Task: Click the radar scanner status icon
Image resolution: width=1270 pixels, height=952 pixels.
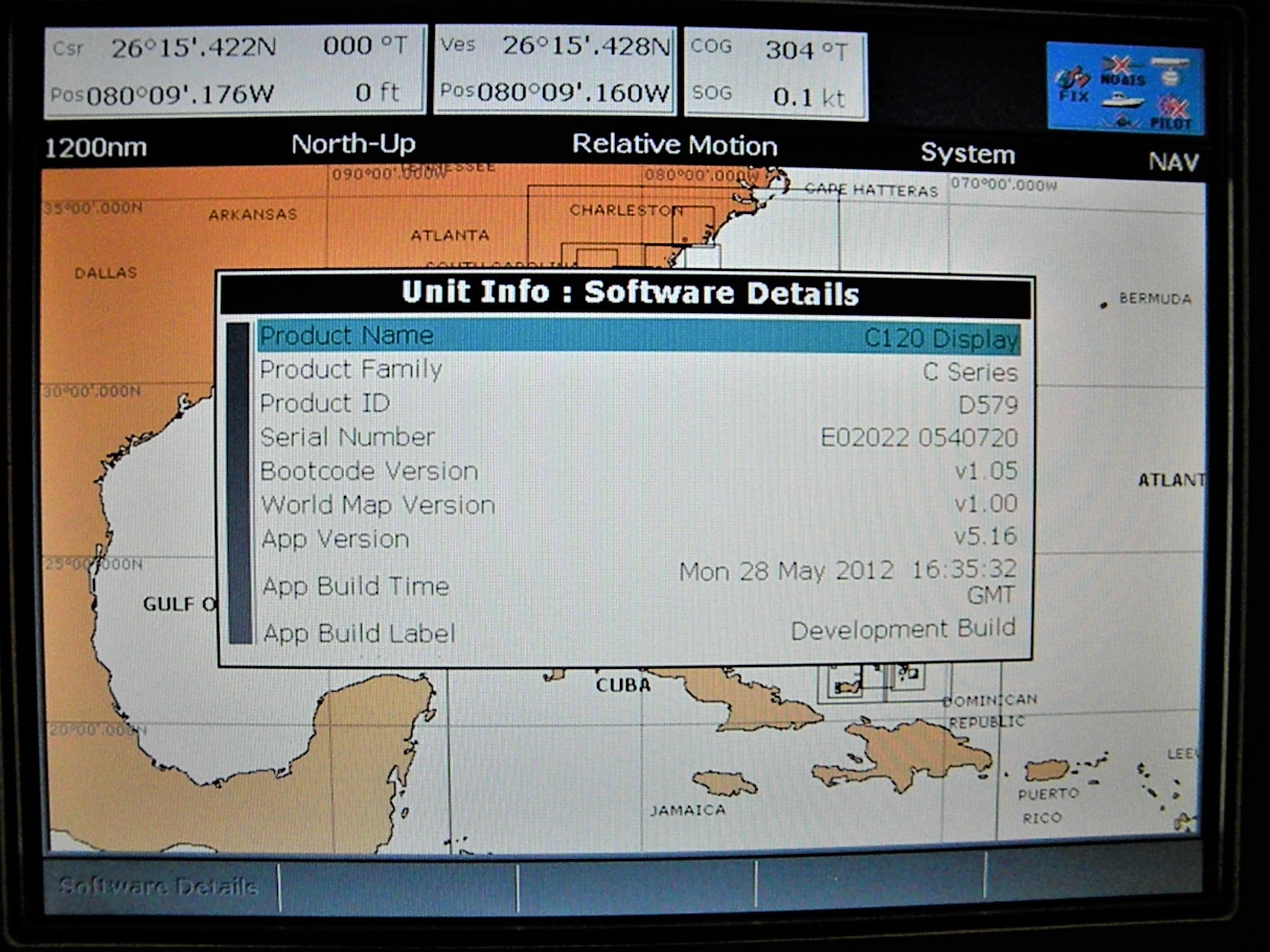Action: [x=1169, y=70]
